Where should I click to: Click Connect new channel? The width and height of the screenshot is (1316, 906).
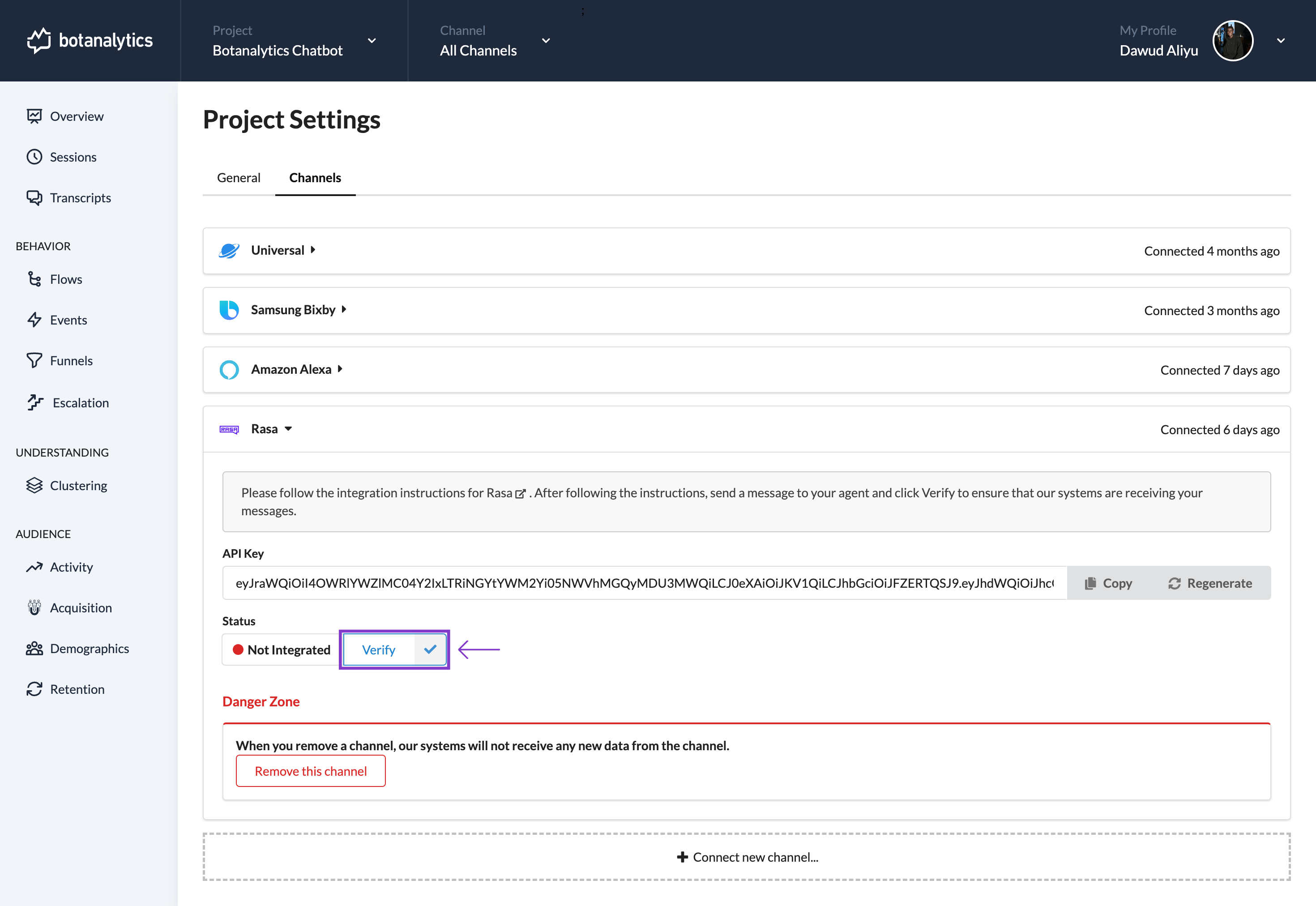click(747, 857)
